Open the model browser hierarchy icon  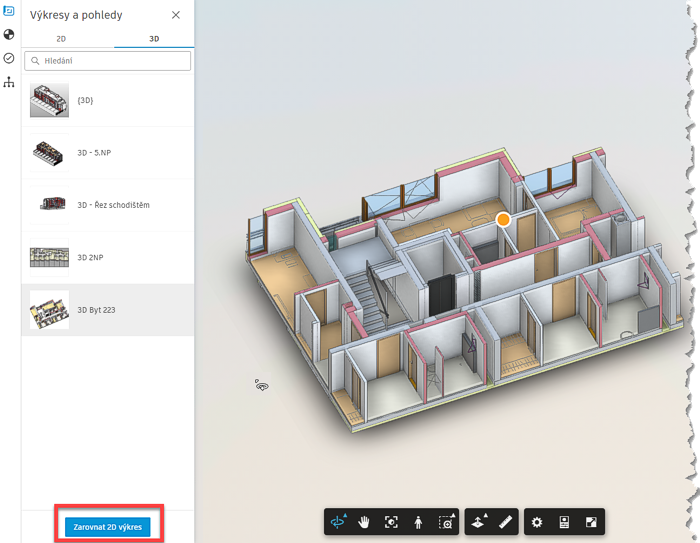tap(8, 82)
